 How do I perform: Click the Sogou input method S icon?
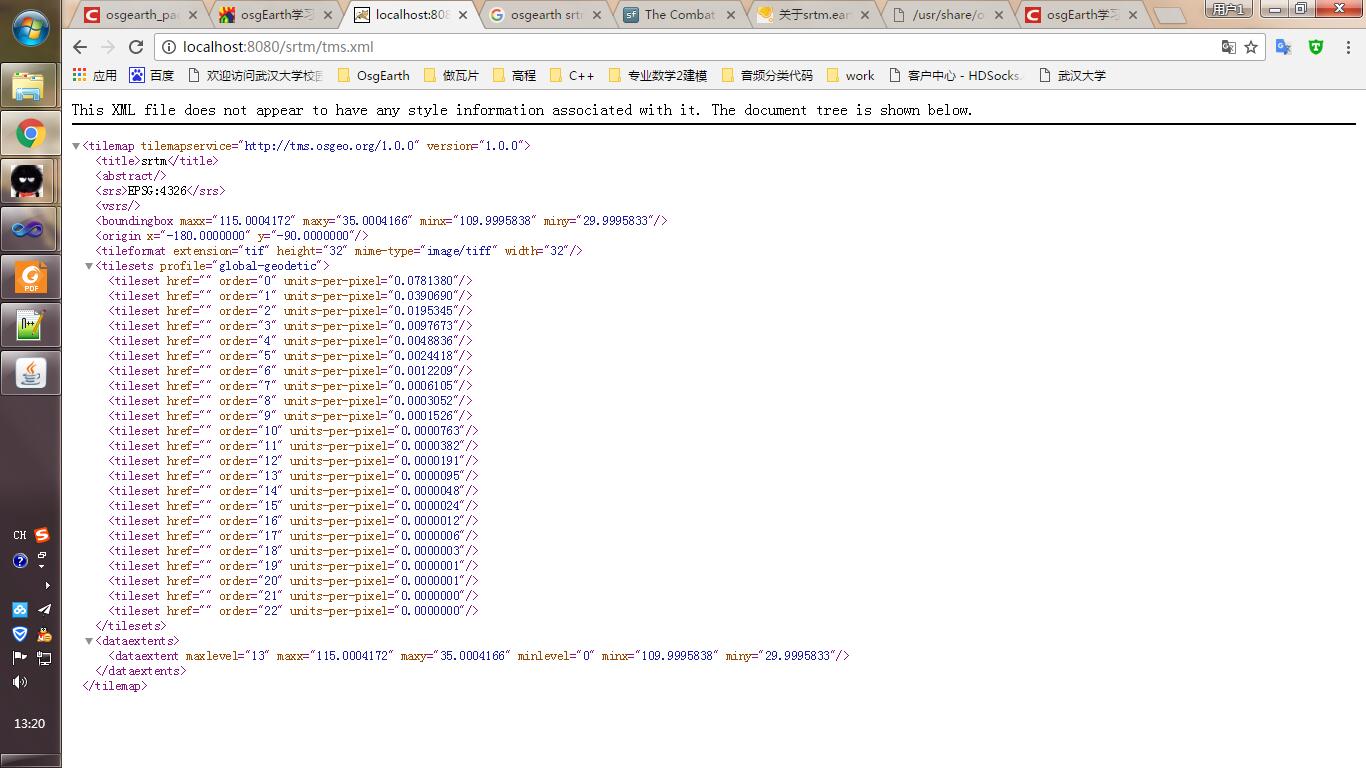[41, 535]
